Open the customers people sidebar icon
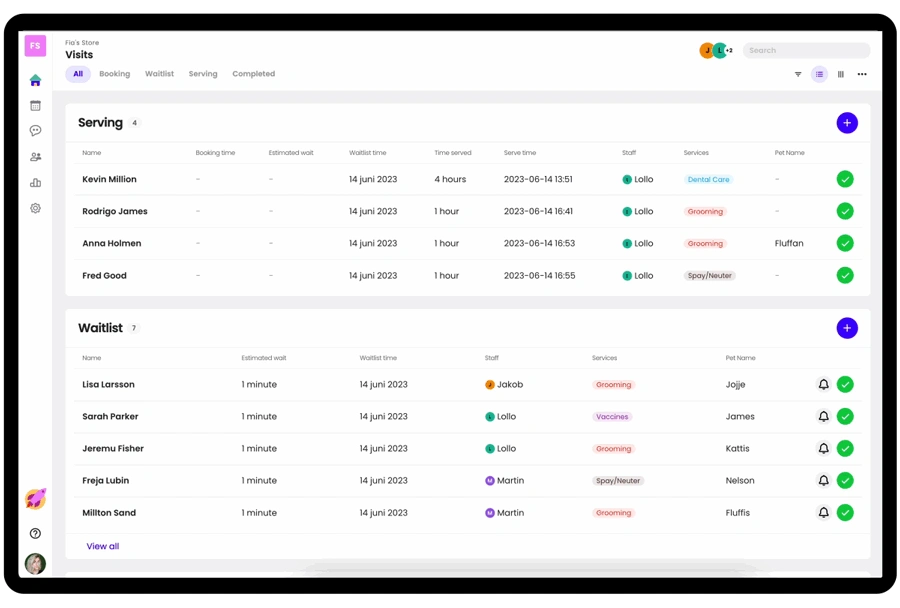 (35, 157)
